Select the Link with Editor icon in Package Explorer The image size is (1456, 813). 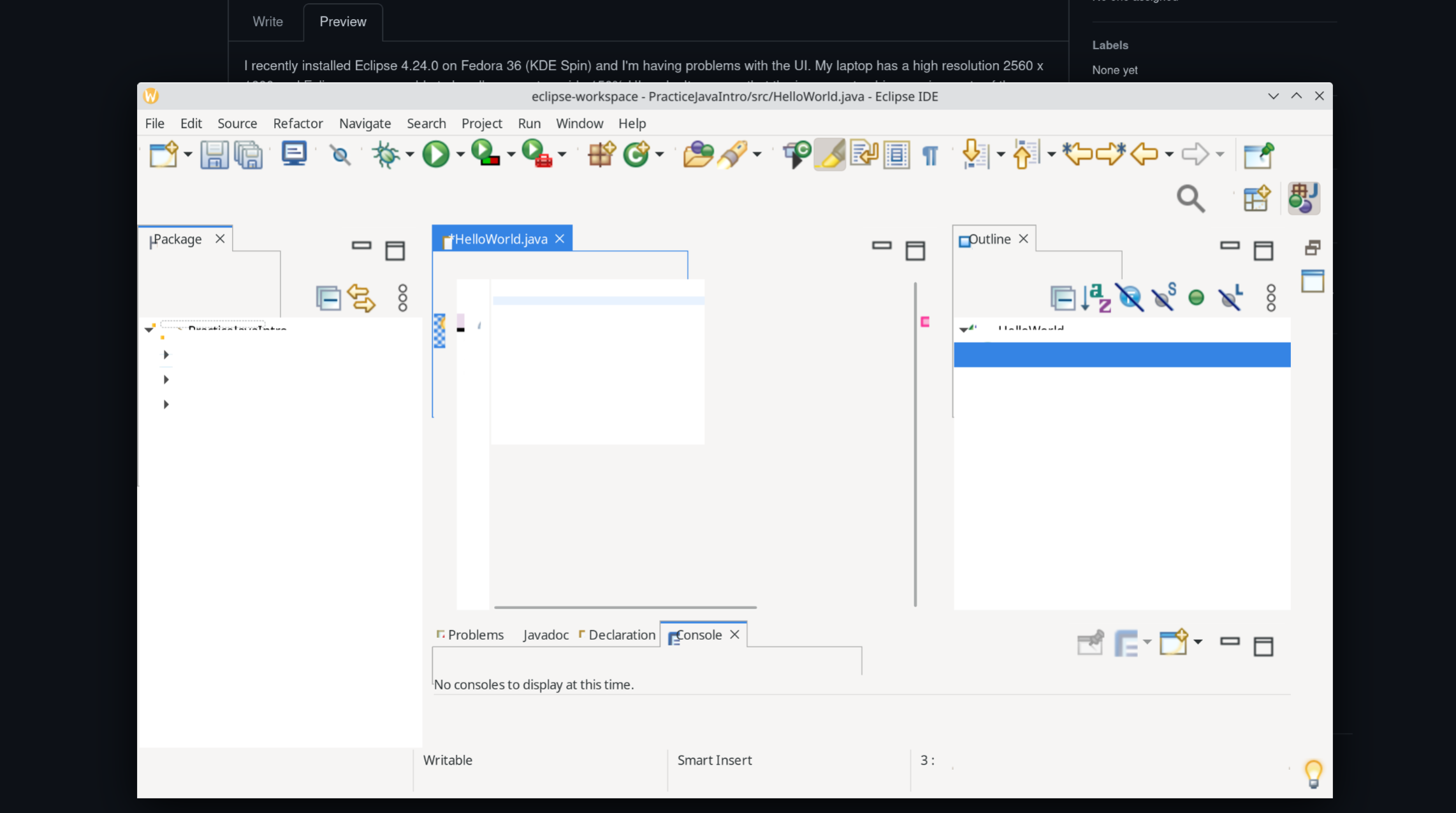(x=361, y=297)
